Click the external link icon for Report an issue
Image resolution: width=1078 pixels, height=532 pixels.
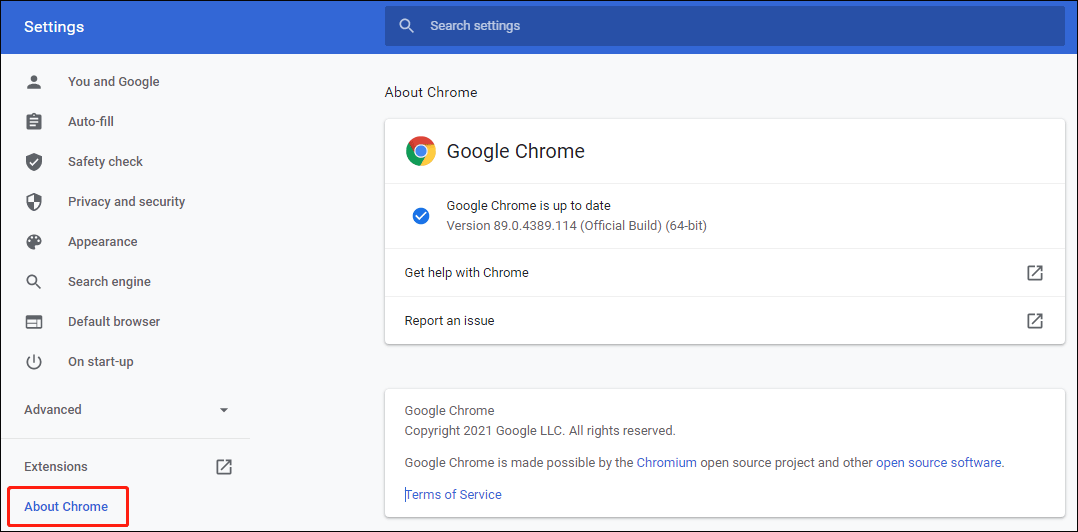pyautogui.click(x=1035, y=320)
